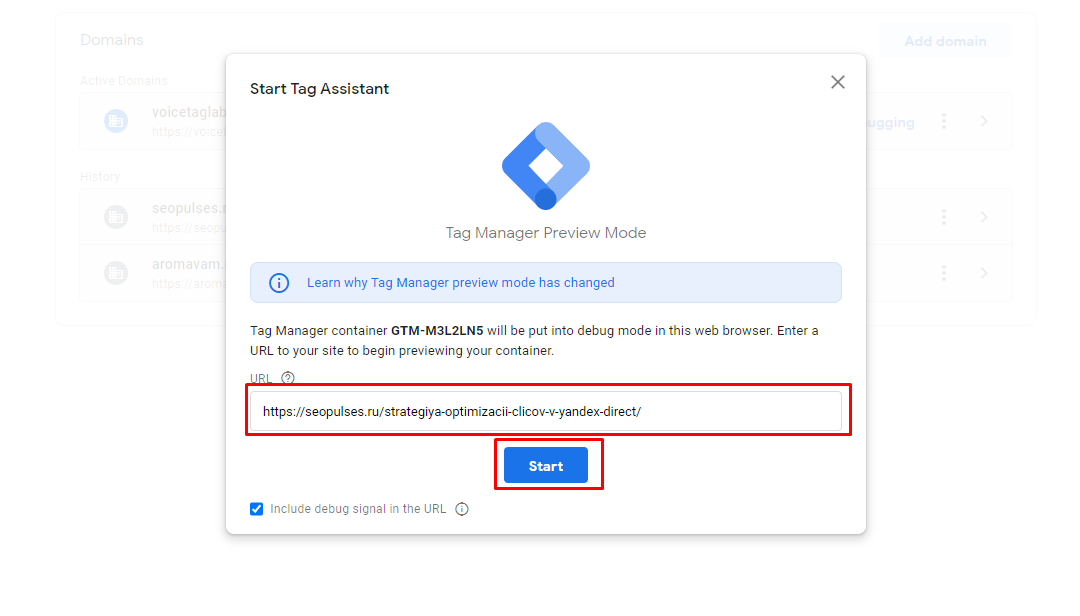Click the debug signal info icon
Image resolution: width=1080 pixels, height=616 pixels.
tap(462, 509)
